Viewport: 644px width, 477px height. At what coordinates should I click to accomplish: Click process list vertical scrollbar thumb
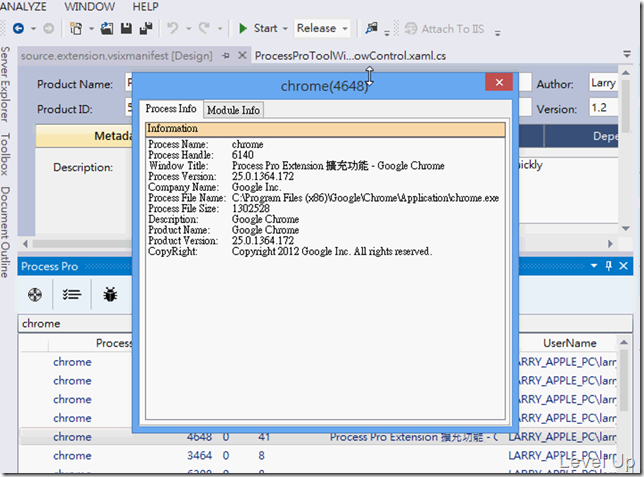point(624,380)
